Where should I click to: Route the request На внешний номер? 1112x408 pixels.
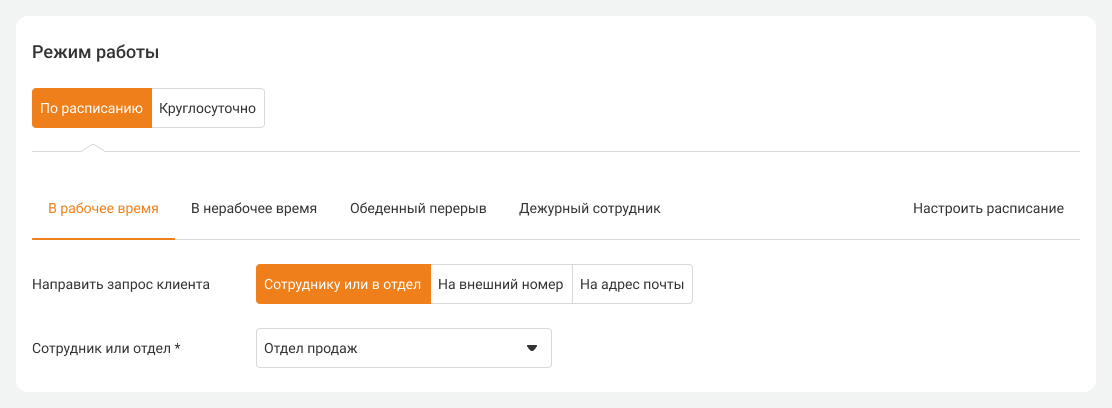[501, 284]
